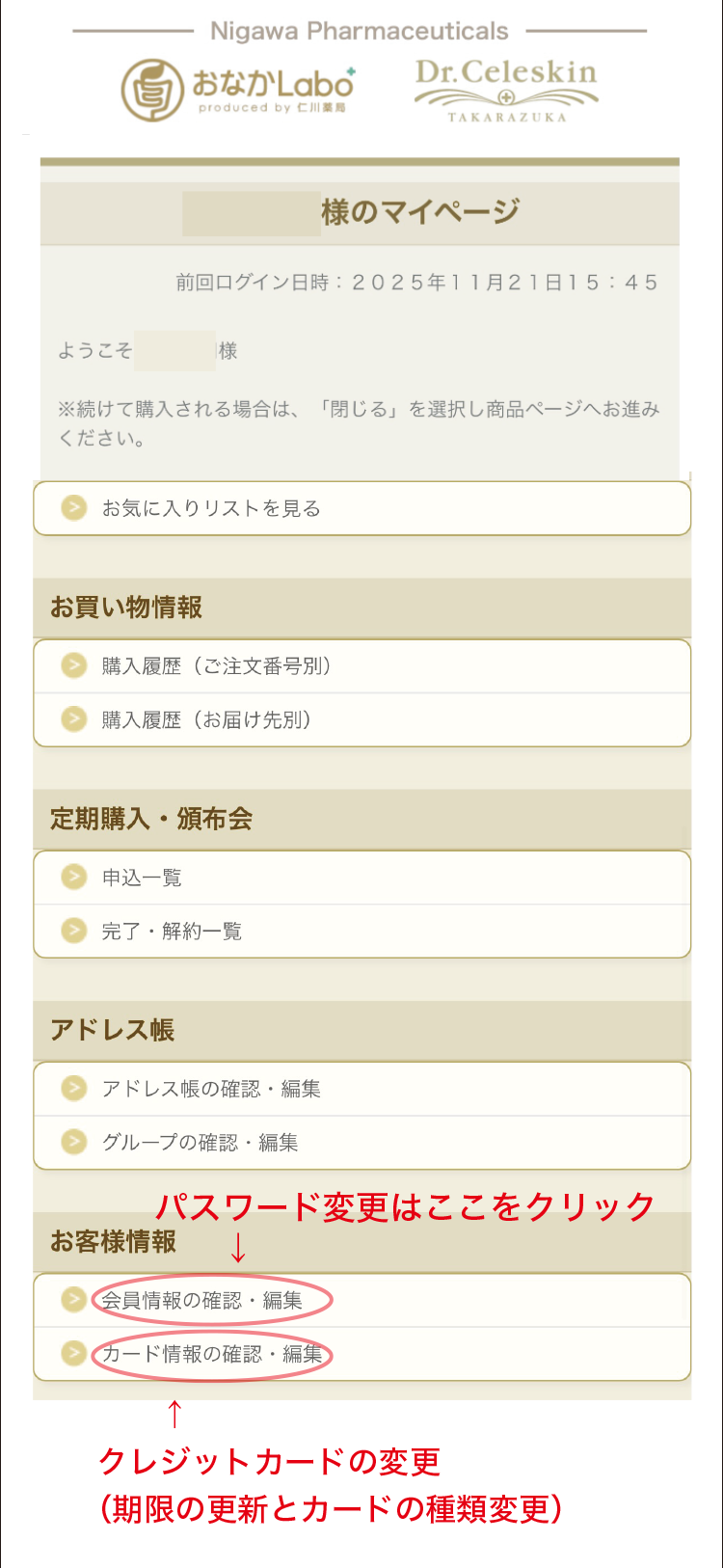Viewport: 723px width, 1568px height.
Task: Select 会員情報の確認・編集 to change password
Action: (202, 1300)
